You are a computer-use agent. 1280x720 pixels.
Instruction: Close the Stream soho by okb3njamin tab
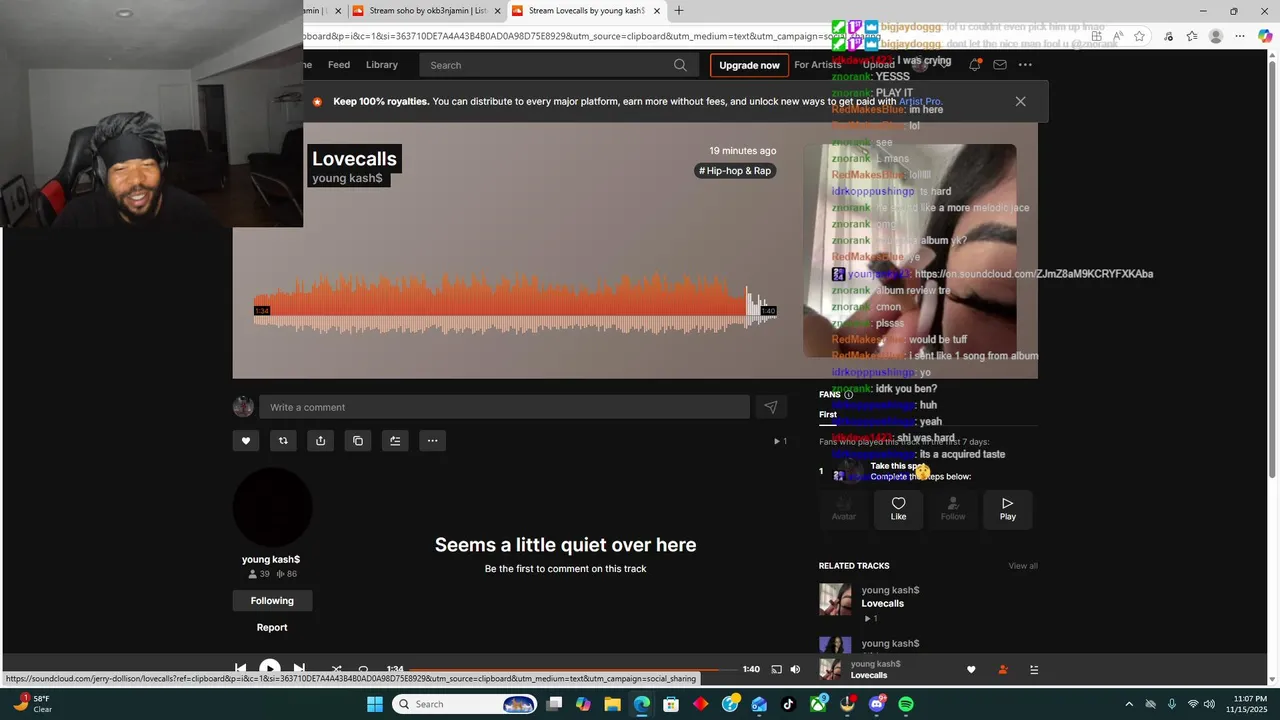tap(497, 11)
